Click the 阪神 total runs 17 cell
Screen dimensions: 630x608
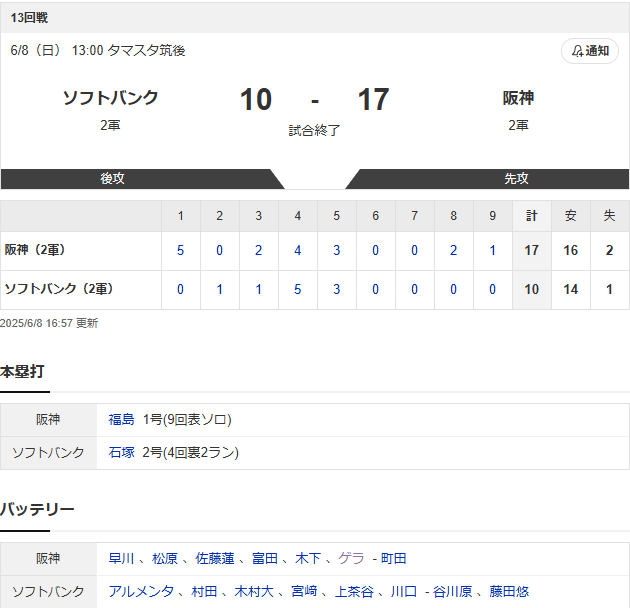tap(532, 250)
